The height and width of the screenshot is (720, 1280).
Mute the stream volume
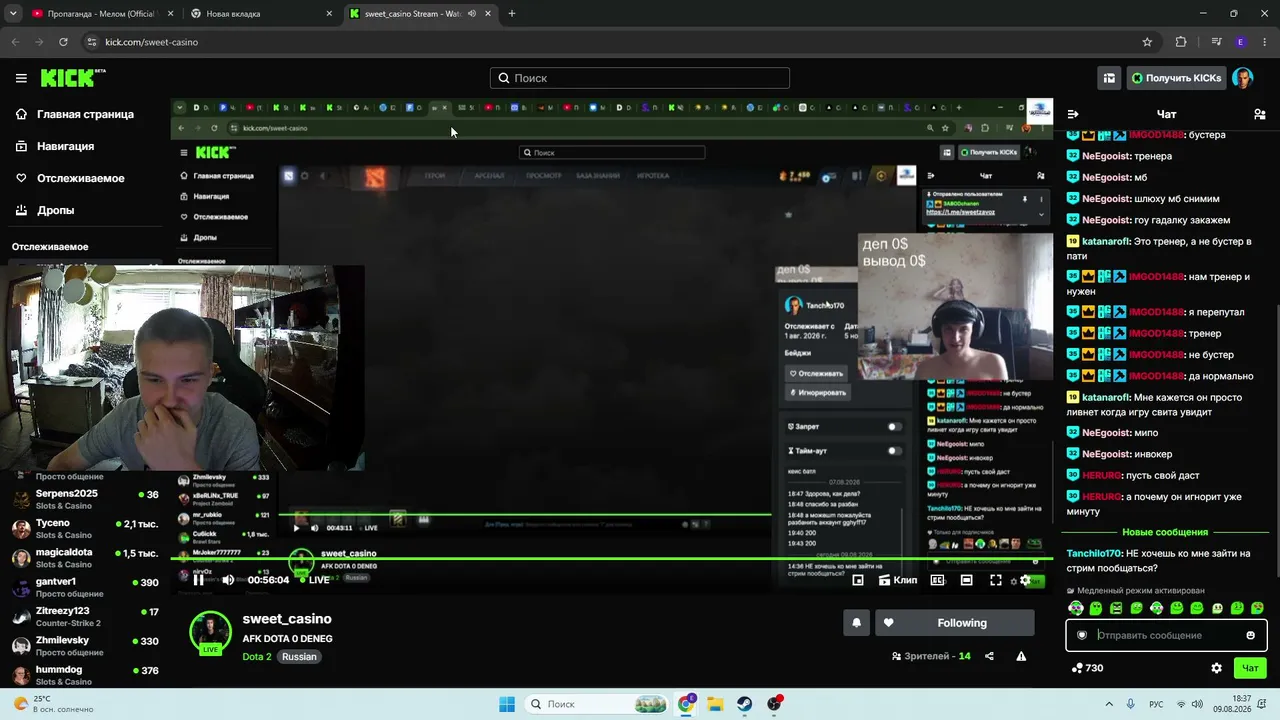click(228, 580)
